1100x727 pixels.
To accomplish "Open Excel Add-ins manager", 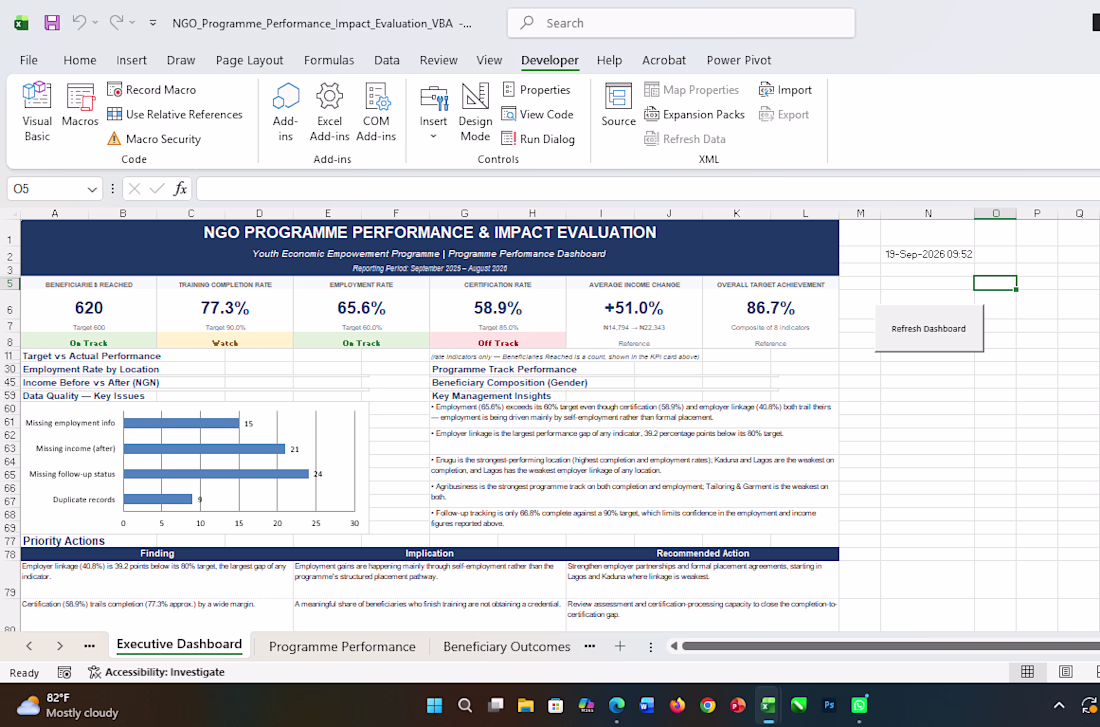I will [x=329, y=112].
